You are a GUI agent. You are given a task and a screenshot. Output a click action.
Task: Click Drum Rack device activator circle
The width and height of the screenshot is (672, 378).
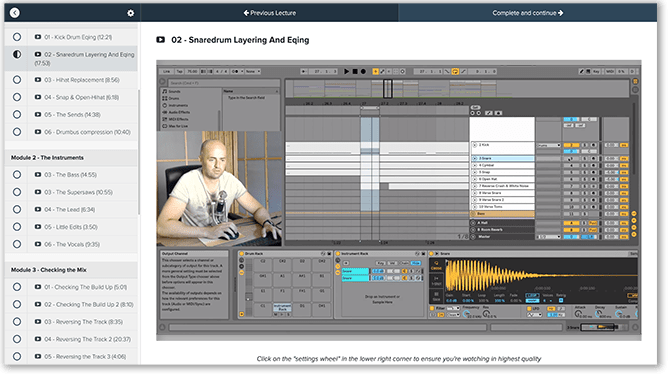pos(241,254)
